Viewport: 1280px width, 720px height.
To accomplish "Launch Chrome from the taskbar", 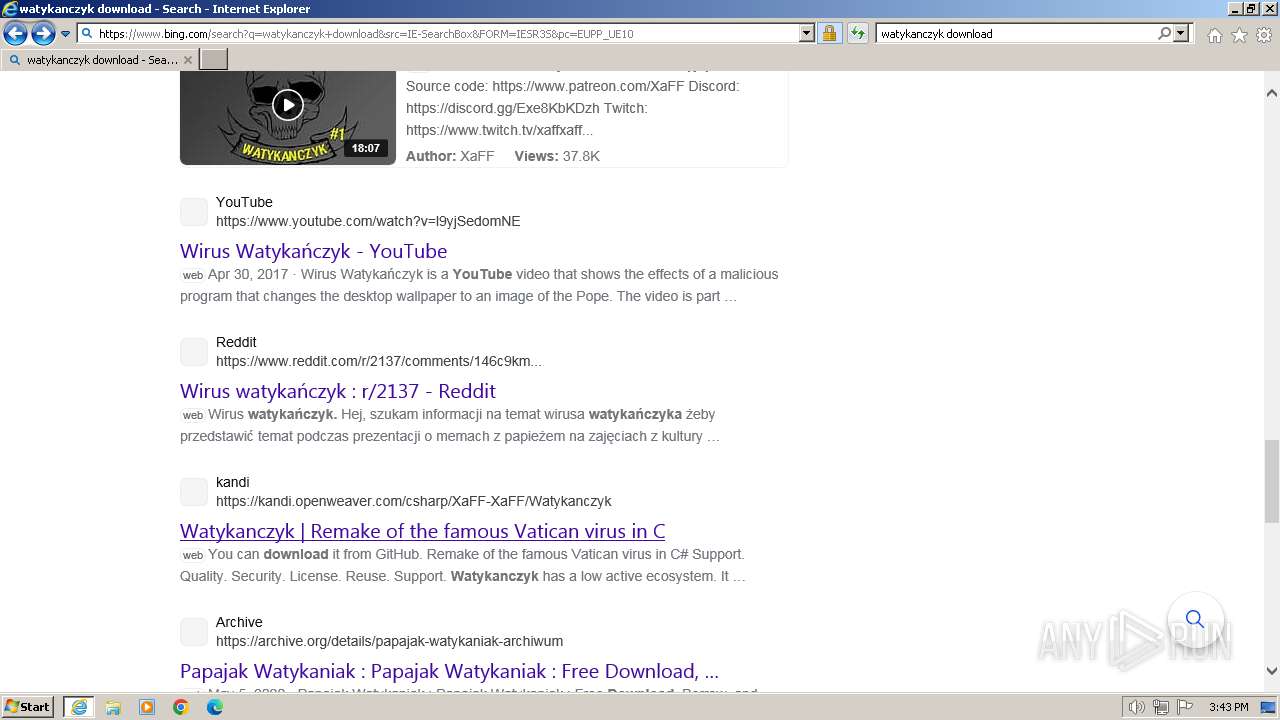I will [x=181, y=707].
